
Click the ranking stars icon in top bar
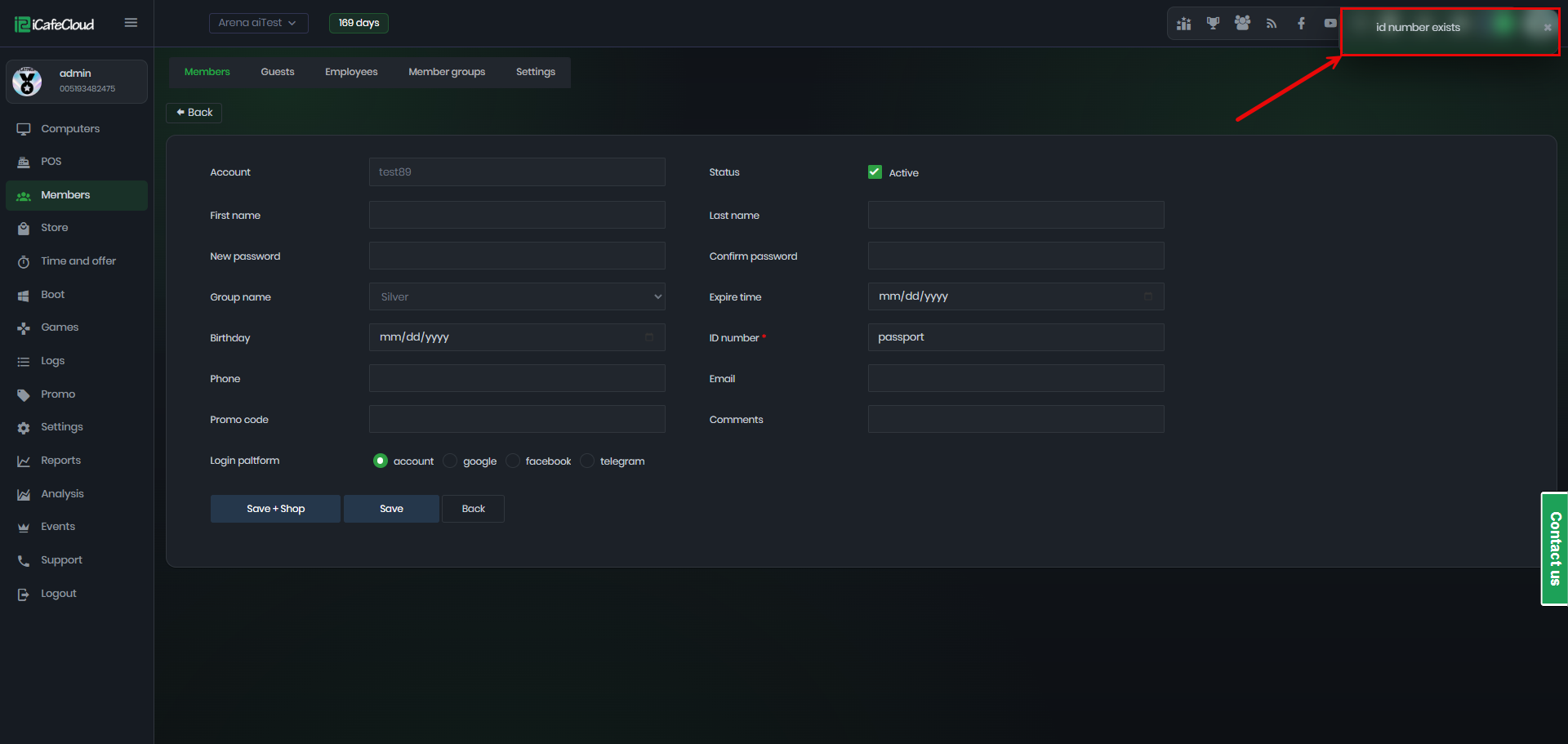click(x=1183, y=24)
